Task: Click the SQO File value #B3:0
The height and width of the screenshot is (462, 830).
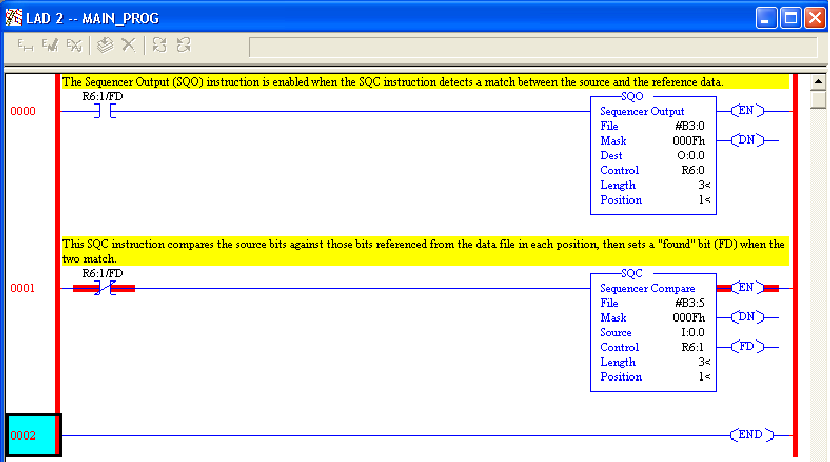Action: [690, 126]
